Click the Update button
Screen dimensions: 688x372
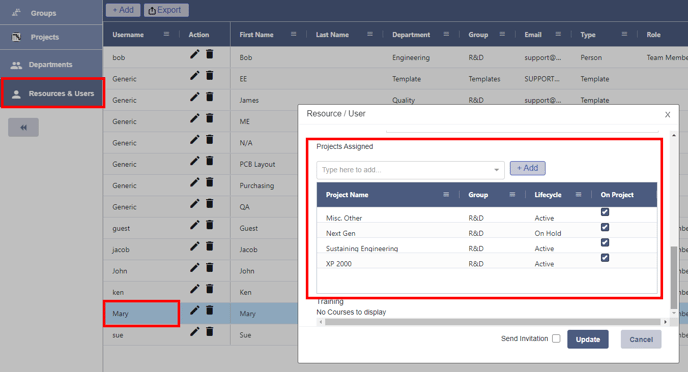pos(588,339)
